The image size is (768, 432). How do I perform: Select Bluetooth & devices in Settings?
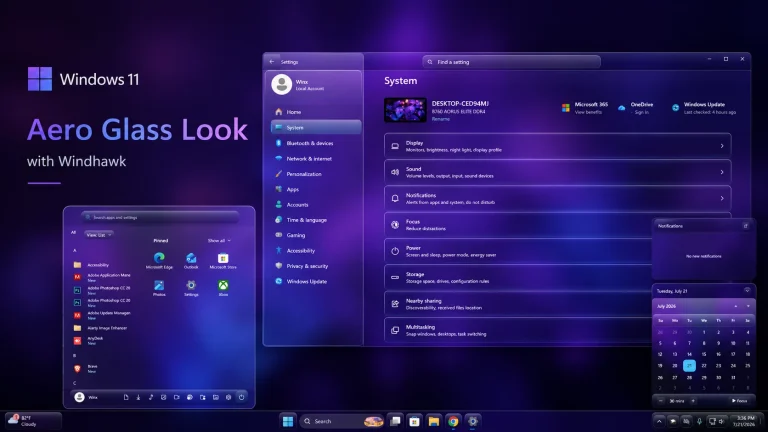point(315,144)
